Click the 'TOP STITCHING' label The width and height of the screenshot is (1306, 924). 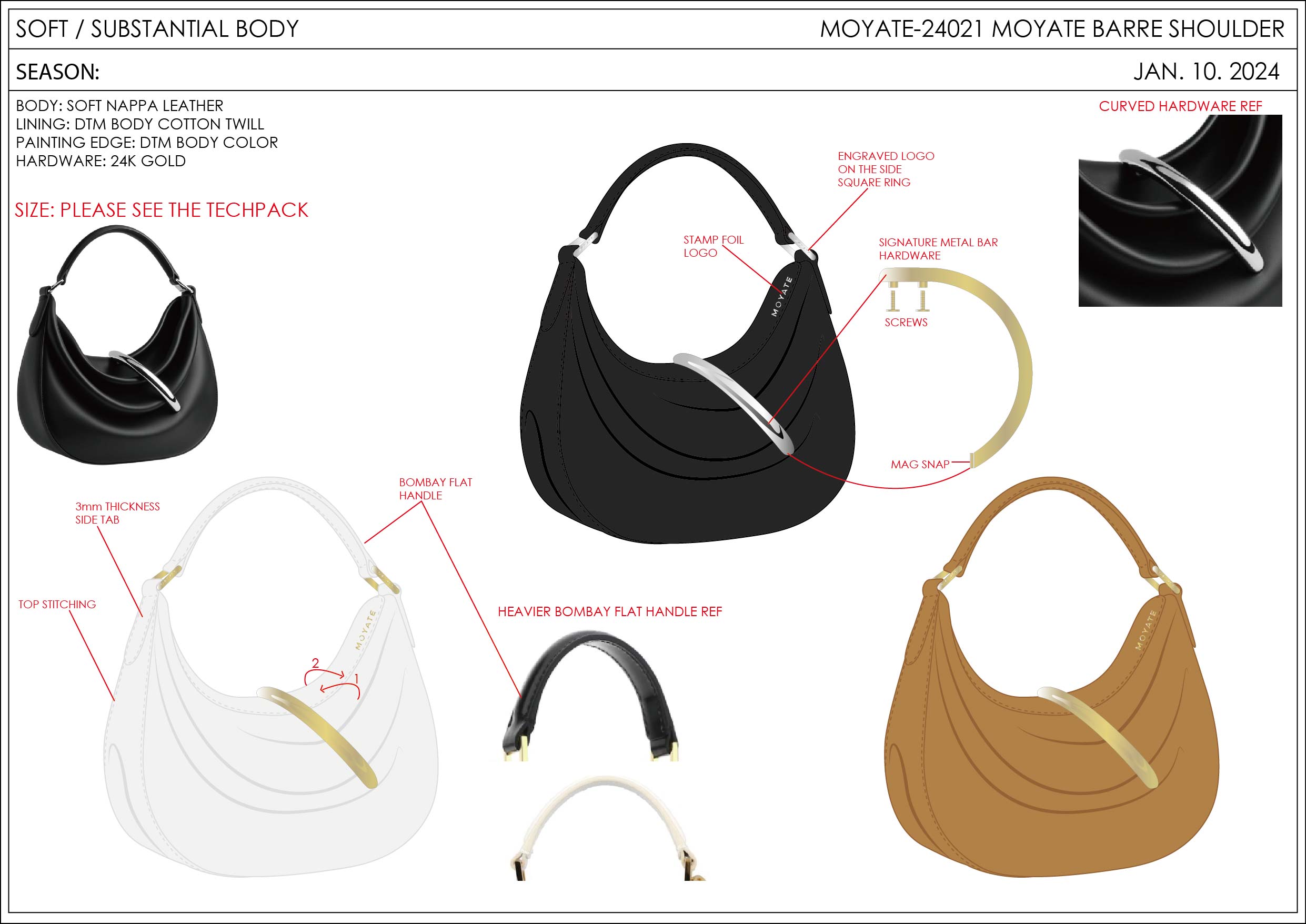[x=57, y=604]
